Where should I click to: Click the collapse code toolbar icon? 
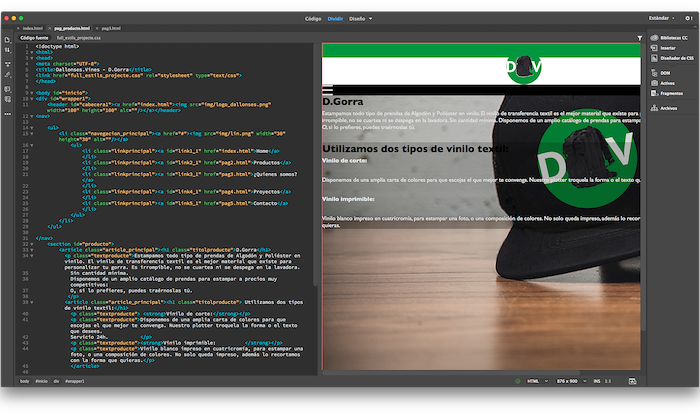coord(8,64)
